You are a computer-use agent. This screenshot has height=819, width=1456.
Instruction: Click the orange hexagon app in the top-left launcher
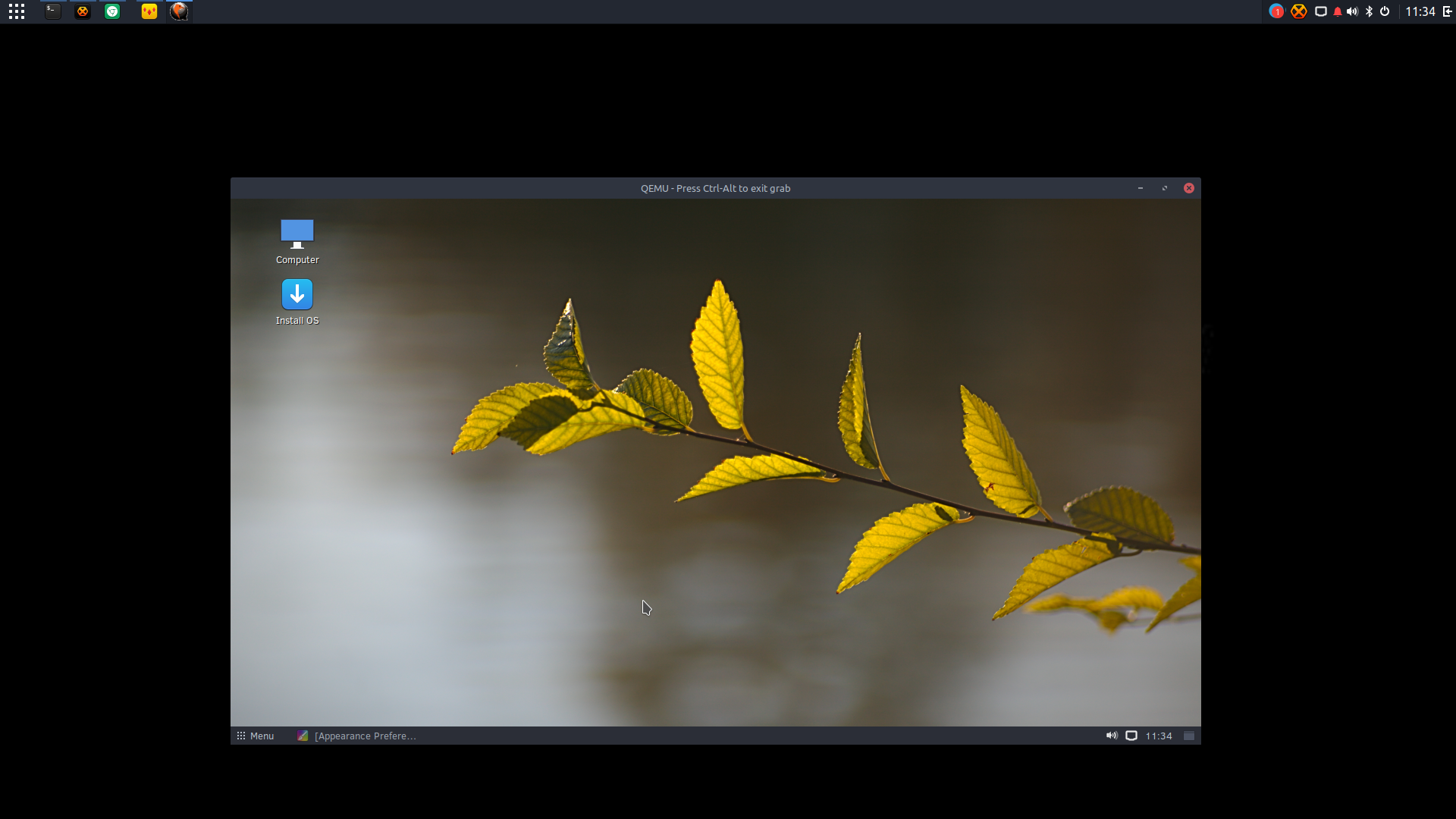[x=83, y=11]
